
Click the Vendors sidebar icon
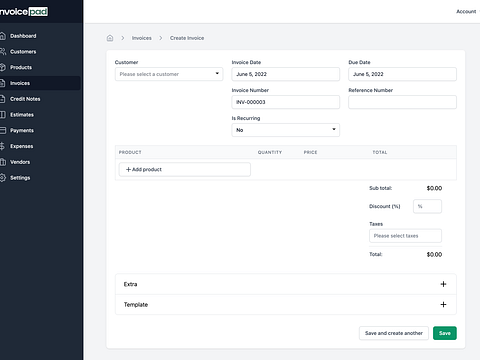click(x=3, y=162)
